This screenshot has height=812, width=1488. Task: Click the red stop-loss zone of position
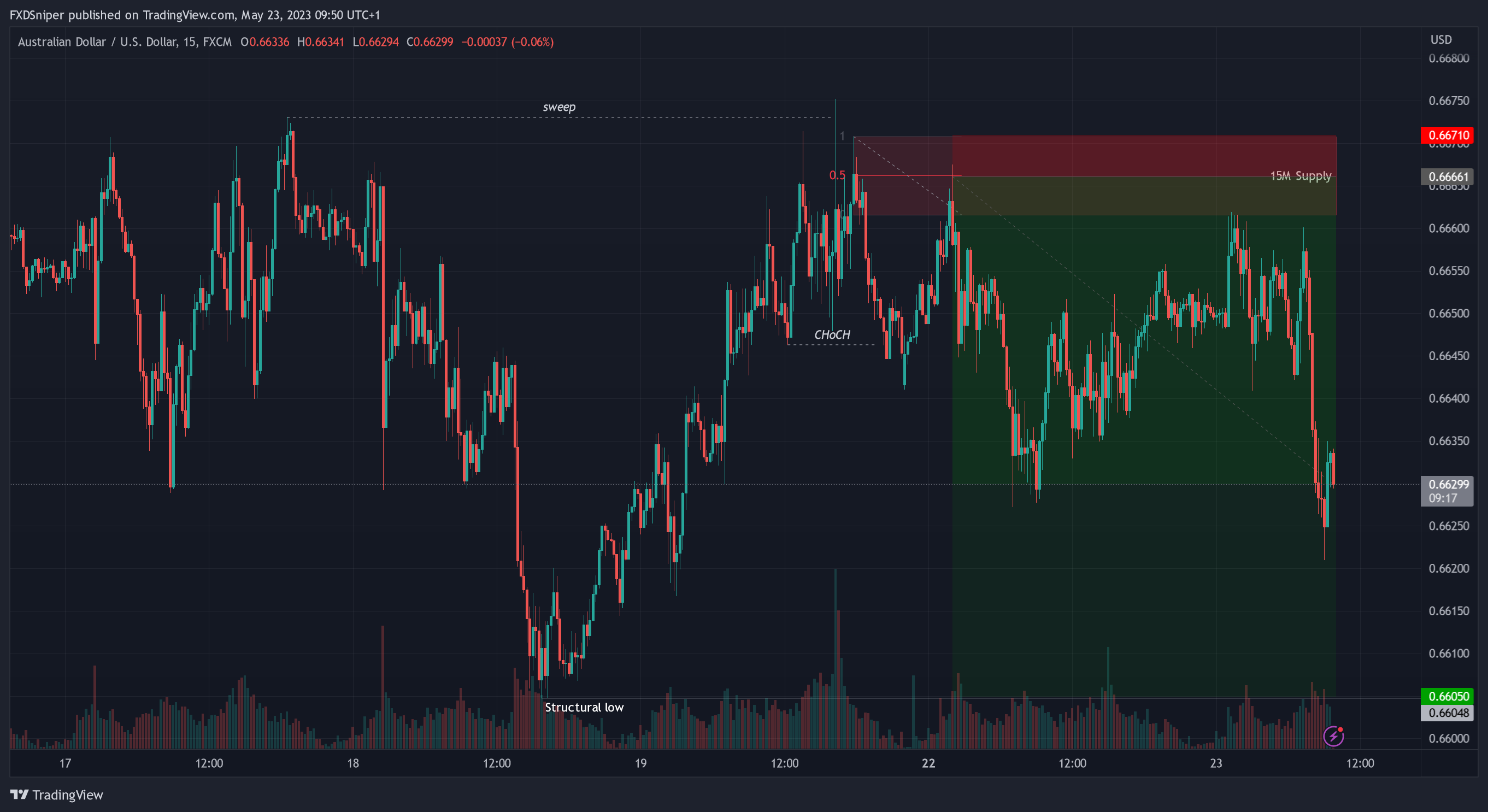[x=1144, y=156]
